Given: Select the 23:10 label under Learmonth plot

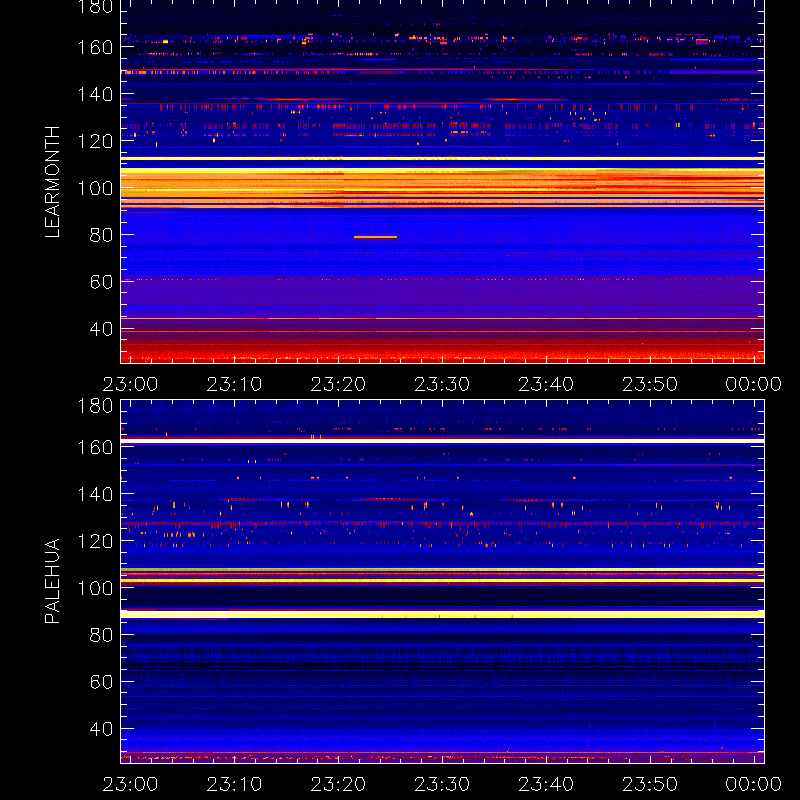Looking at the screenshot, I should click(x=234, y=384).
